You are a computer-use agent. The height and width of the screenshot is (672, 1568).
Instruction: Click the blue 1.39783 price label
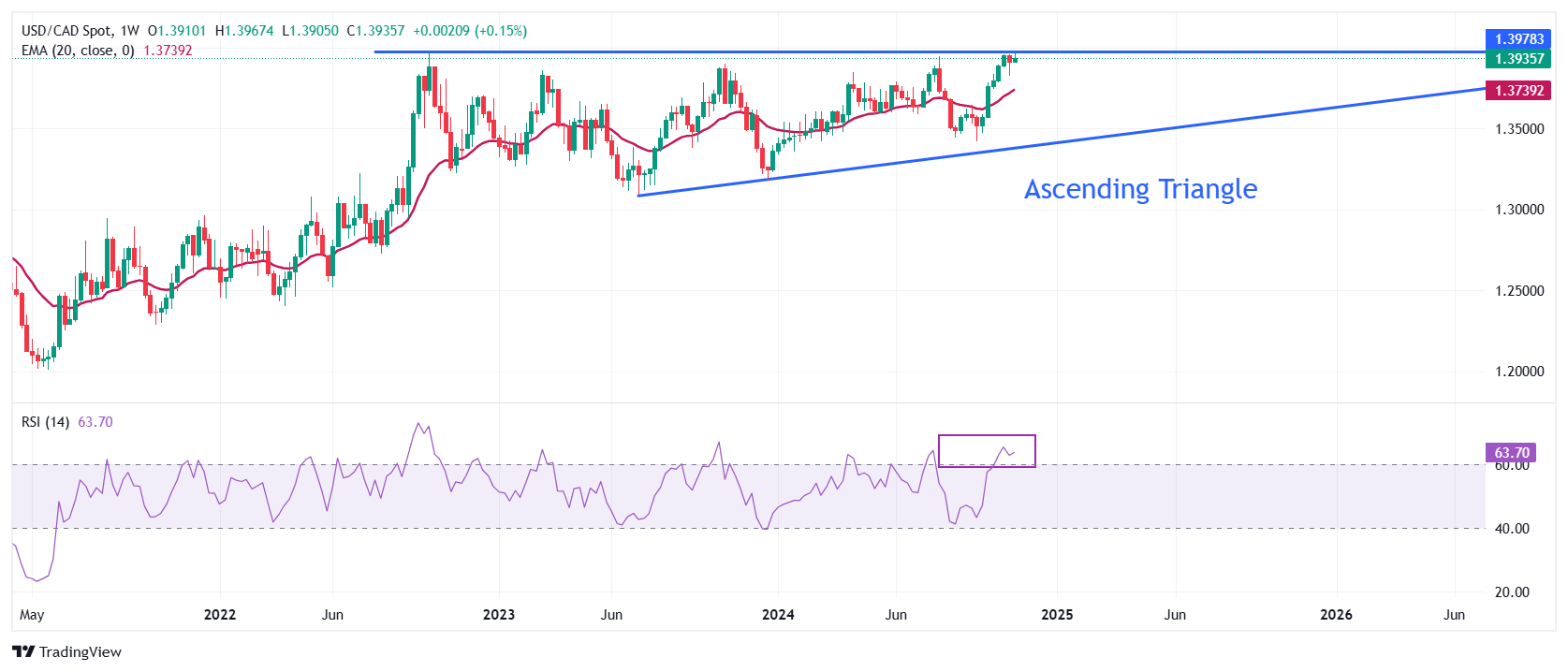1518,39
